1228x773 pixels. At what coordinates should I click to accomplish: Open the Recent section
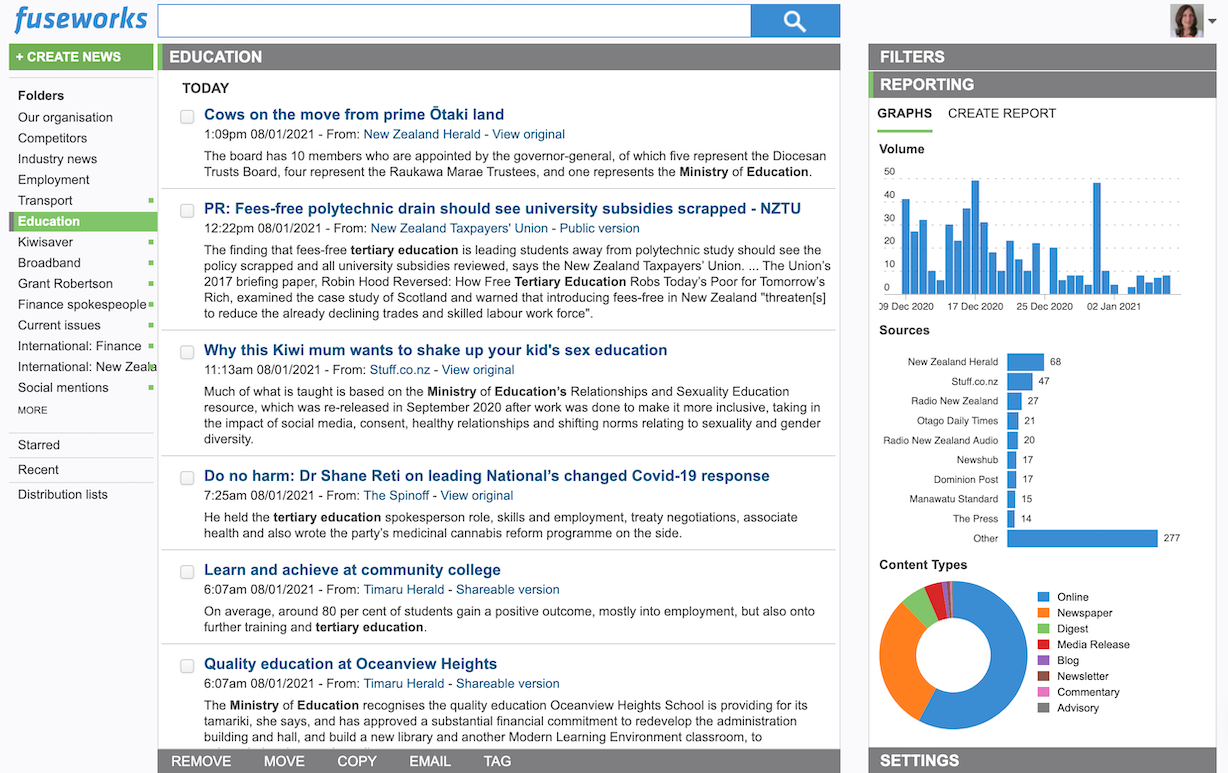pyautogui.click(x=38, y=470)
